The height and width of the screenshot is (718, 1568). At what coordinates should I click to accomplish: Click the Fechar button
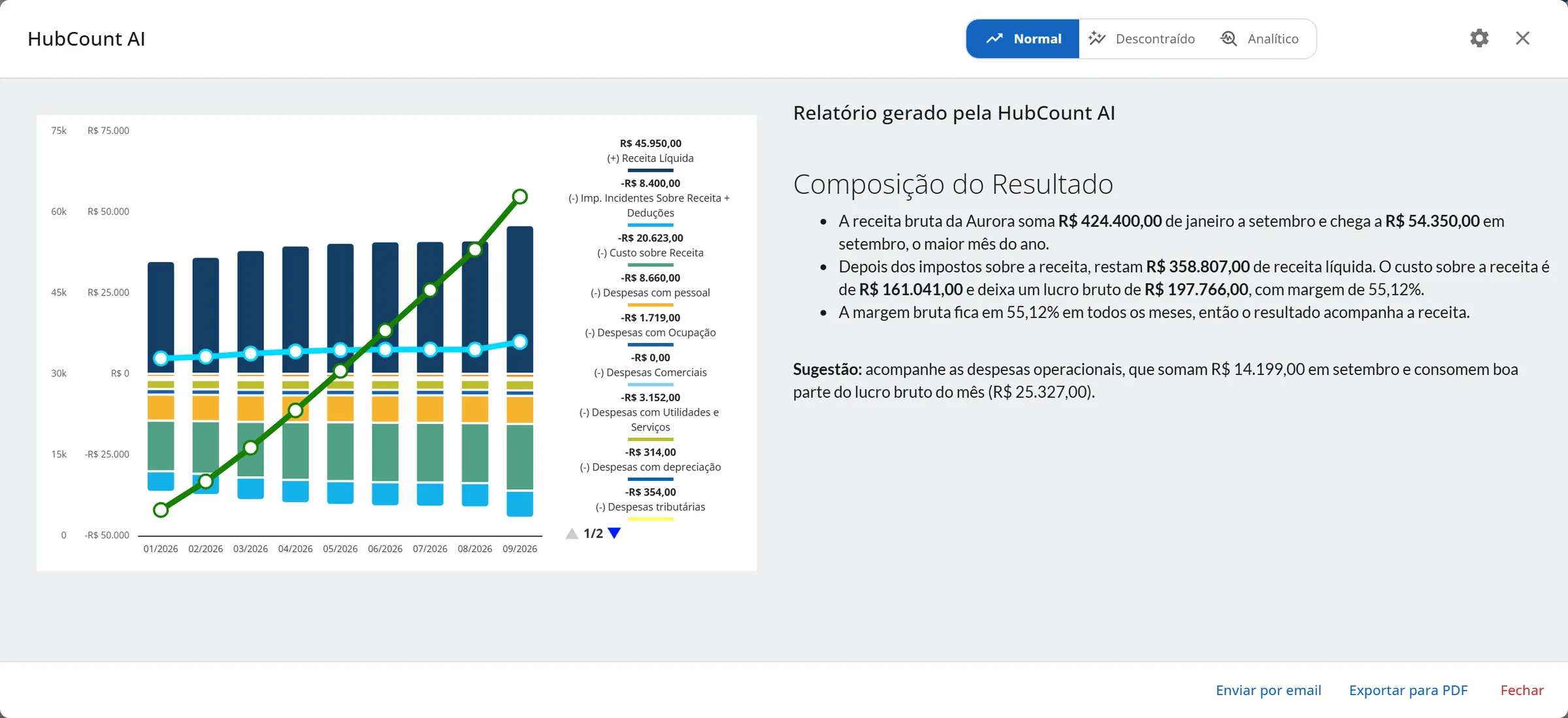click(x=1522, y=690)
